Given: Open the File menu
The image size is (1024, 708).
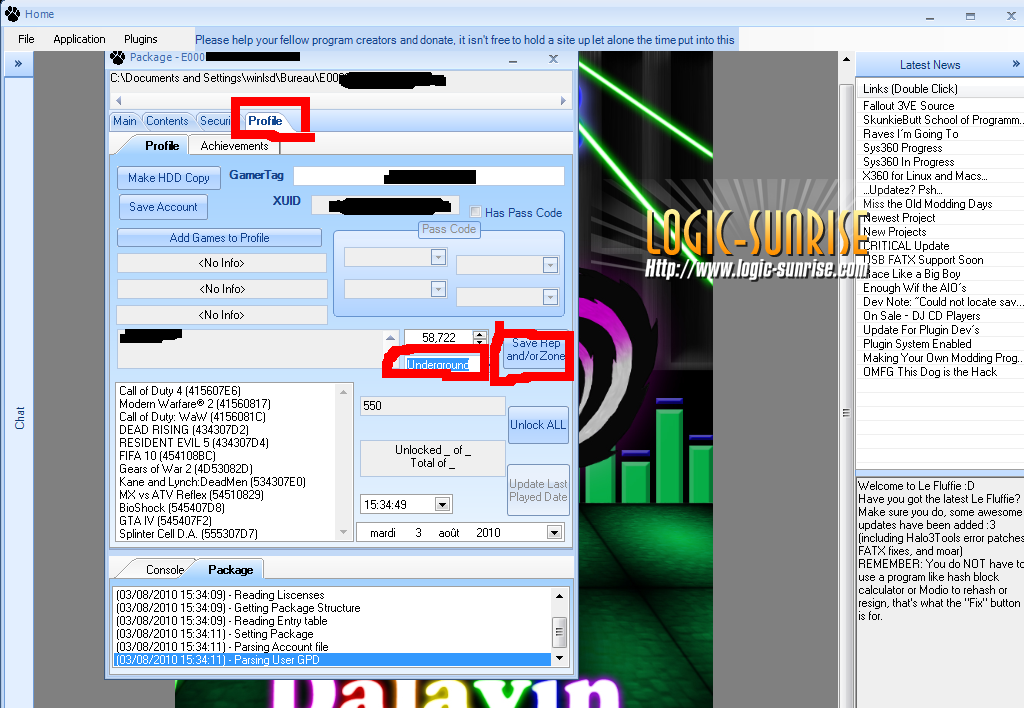Looking at the screenshot, I should [x=26, y=39].
